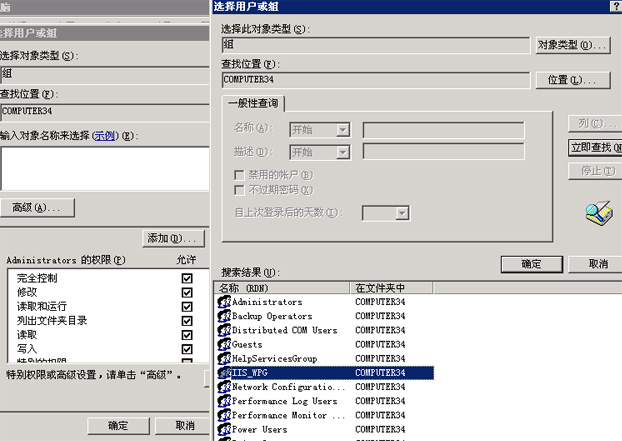Click the 查找位置 COMPUTER34 field in right dialog
Image resolution: width=622 pixels, height=441 pixels.
pyautogui.click(x=376, y=80)
